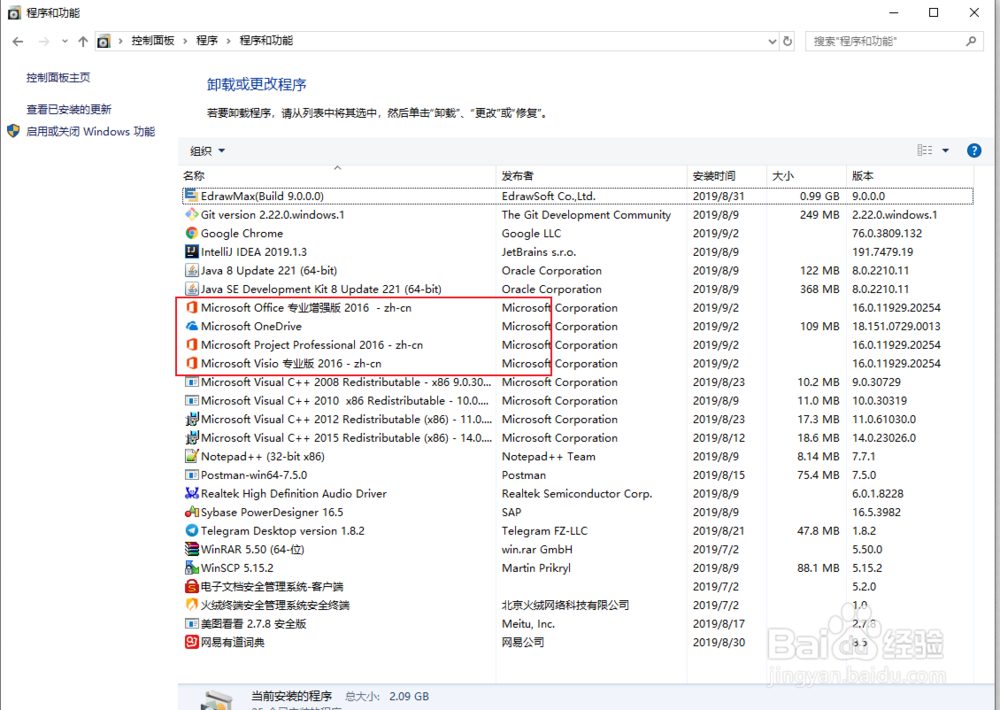1000x710 pixels.
Task: Click the Java SE Development Kit icon
Action: (191, 288)
